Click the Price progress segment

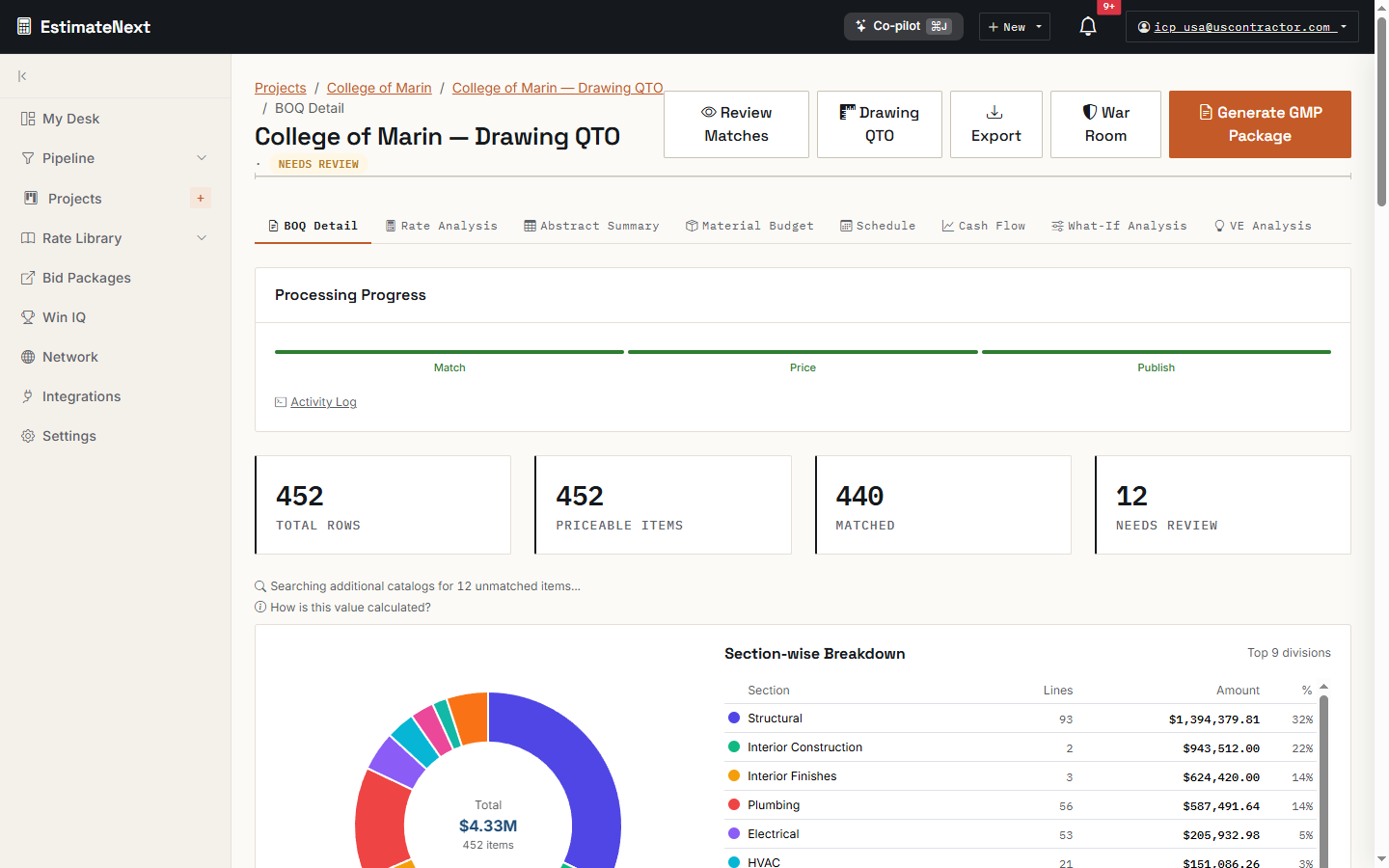(803, 352)
